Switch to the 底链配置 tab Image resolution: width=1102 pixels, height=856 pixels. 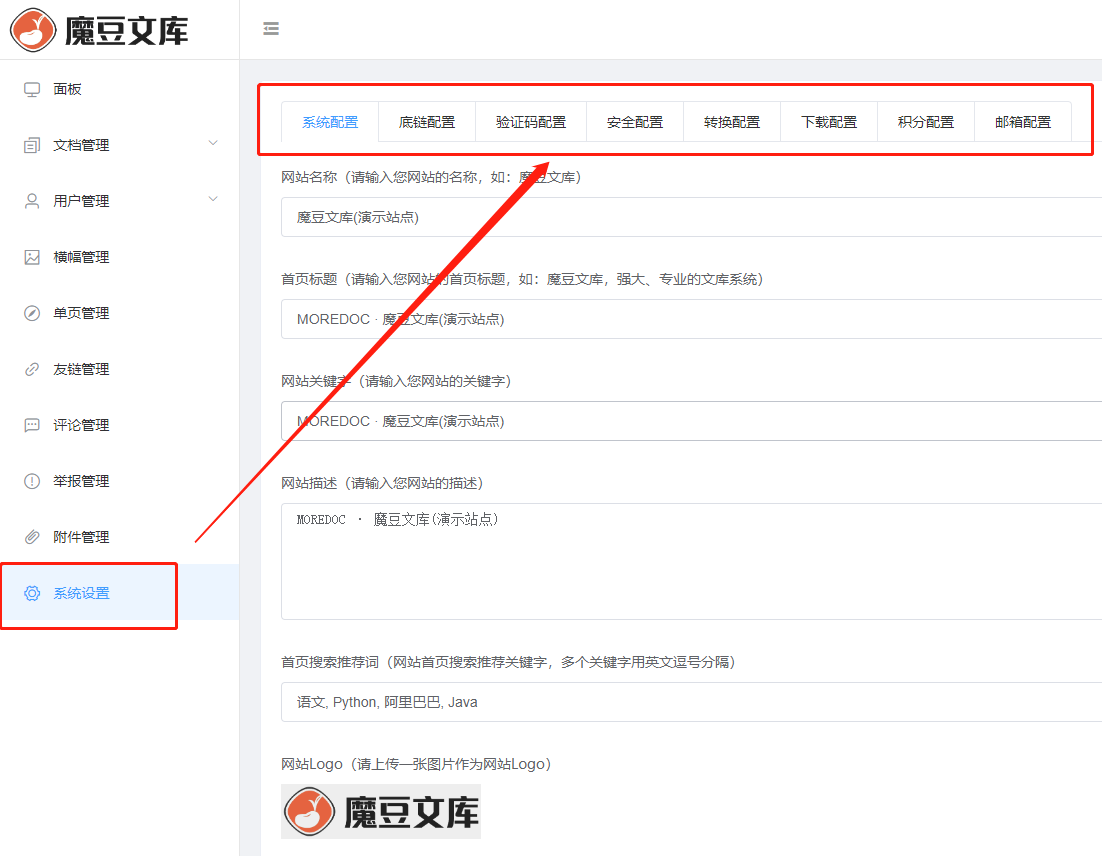(427, 122)
